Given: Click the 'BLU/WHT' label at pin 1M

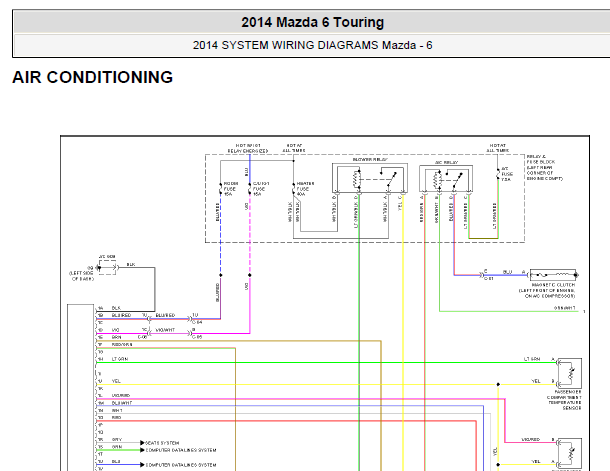Looking at the screenshot, I should click(x=122, y=403).
